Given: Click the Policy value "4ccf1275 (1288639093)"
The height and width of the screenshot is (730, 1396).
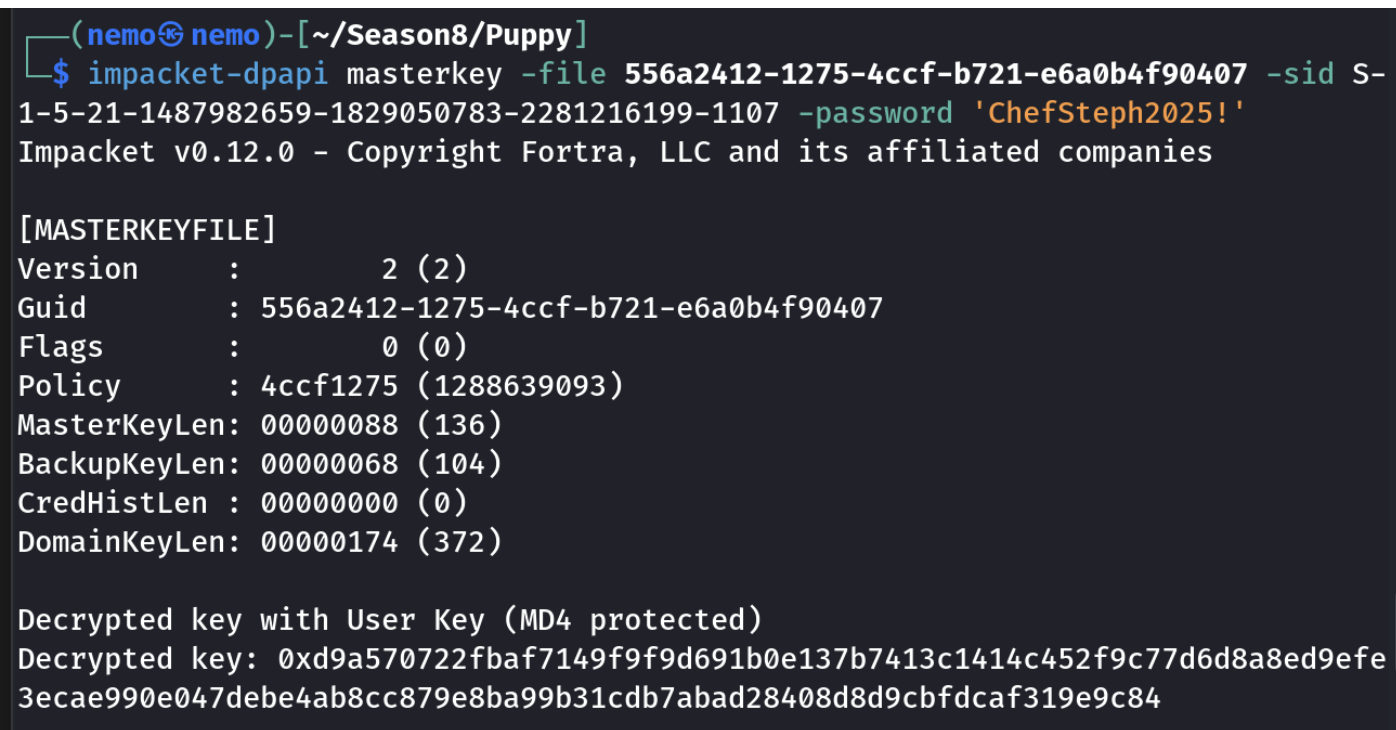Looking at the screenshot, I should 442,386.
